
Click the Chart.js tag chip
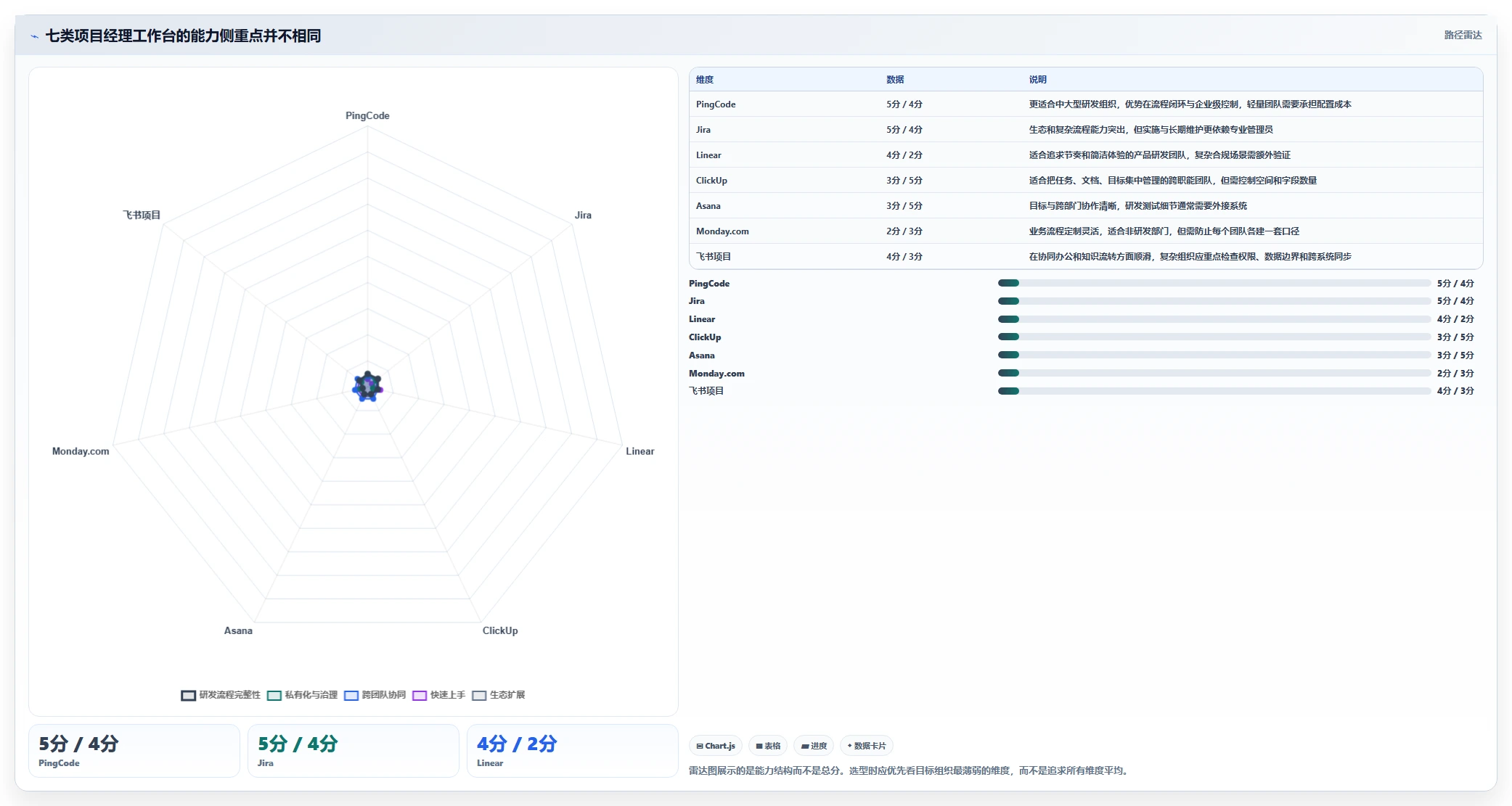[x=716, y=746]
